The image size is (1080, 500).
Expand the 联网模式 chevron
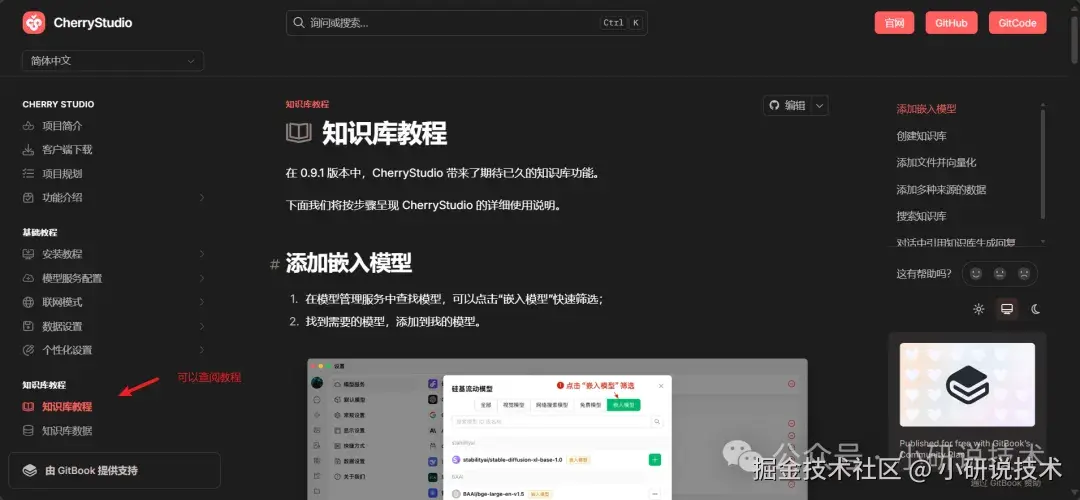tap(202, 302)
